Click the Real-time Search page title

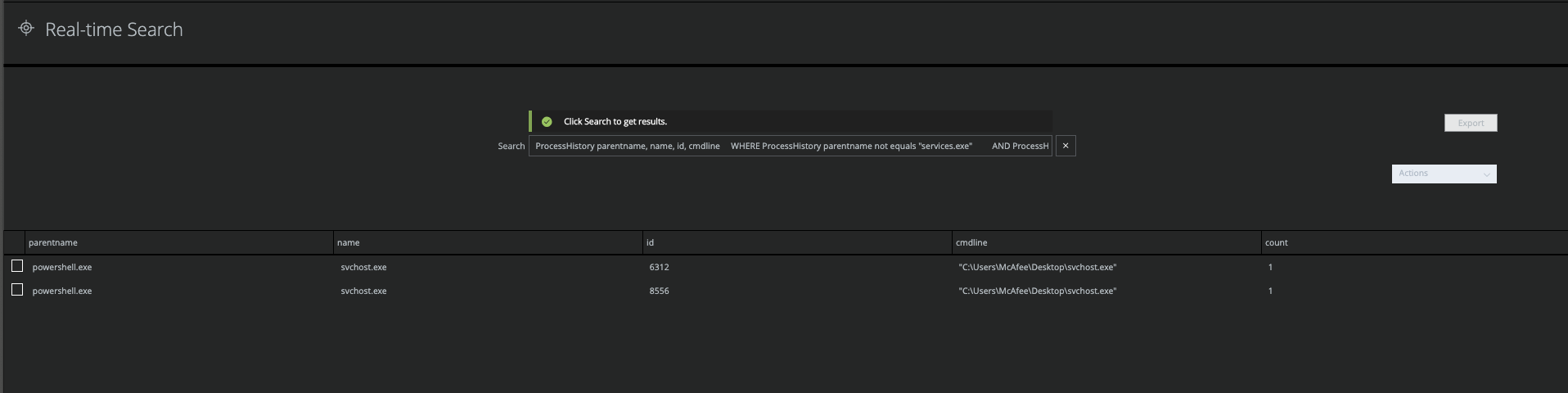tap(114, 29)
